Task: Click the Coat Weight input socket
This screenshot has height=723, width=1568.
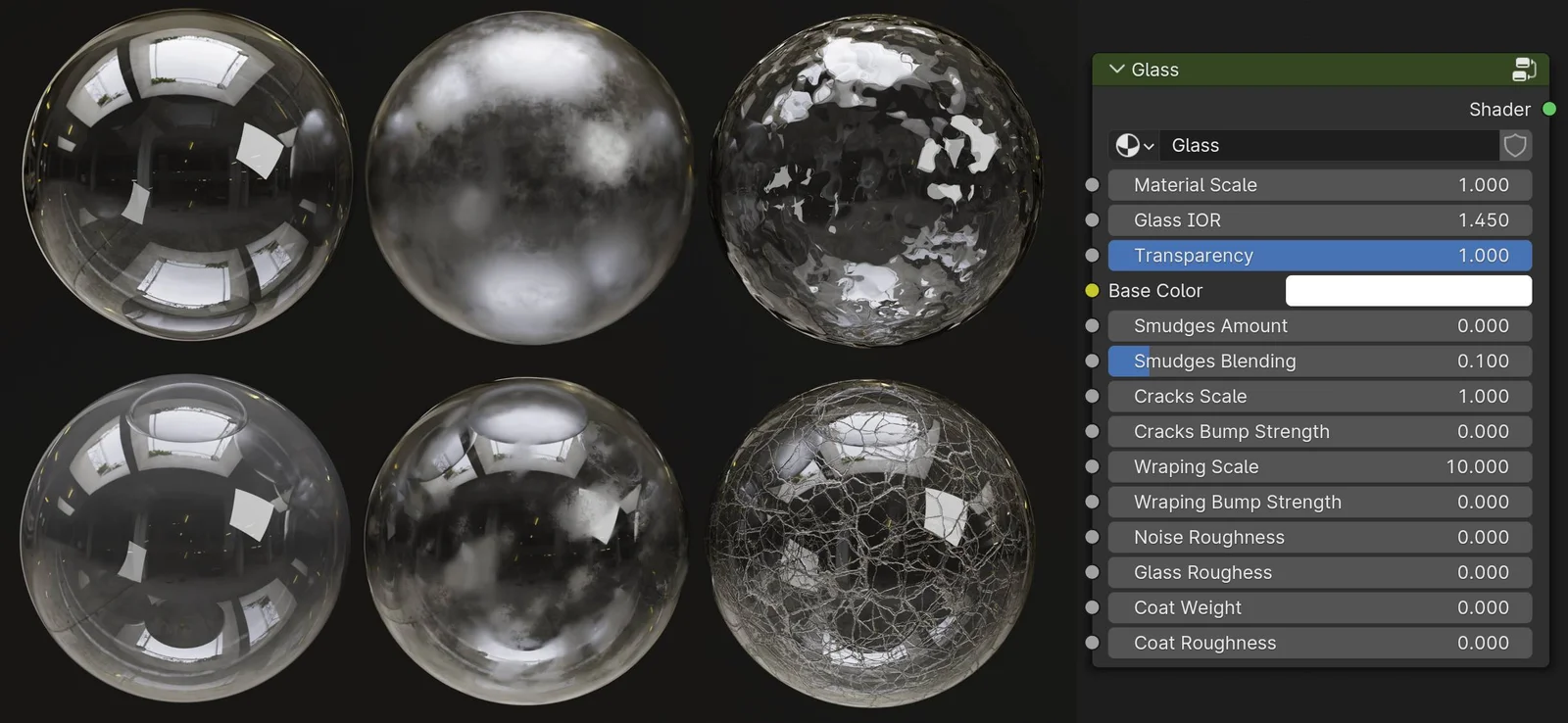Action: point(1092,608)
